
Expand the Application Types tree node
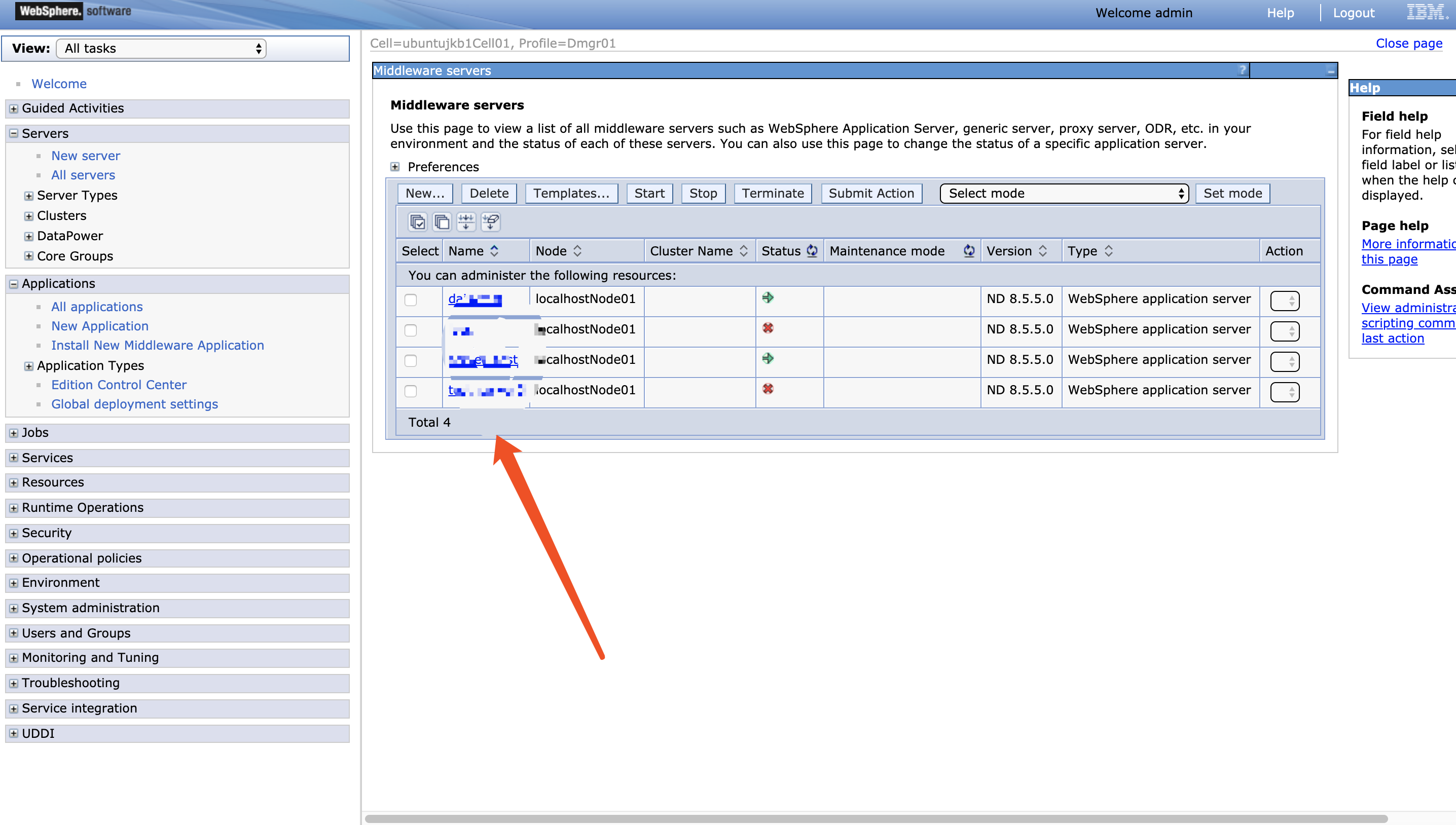click(x=29, y=366)
